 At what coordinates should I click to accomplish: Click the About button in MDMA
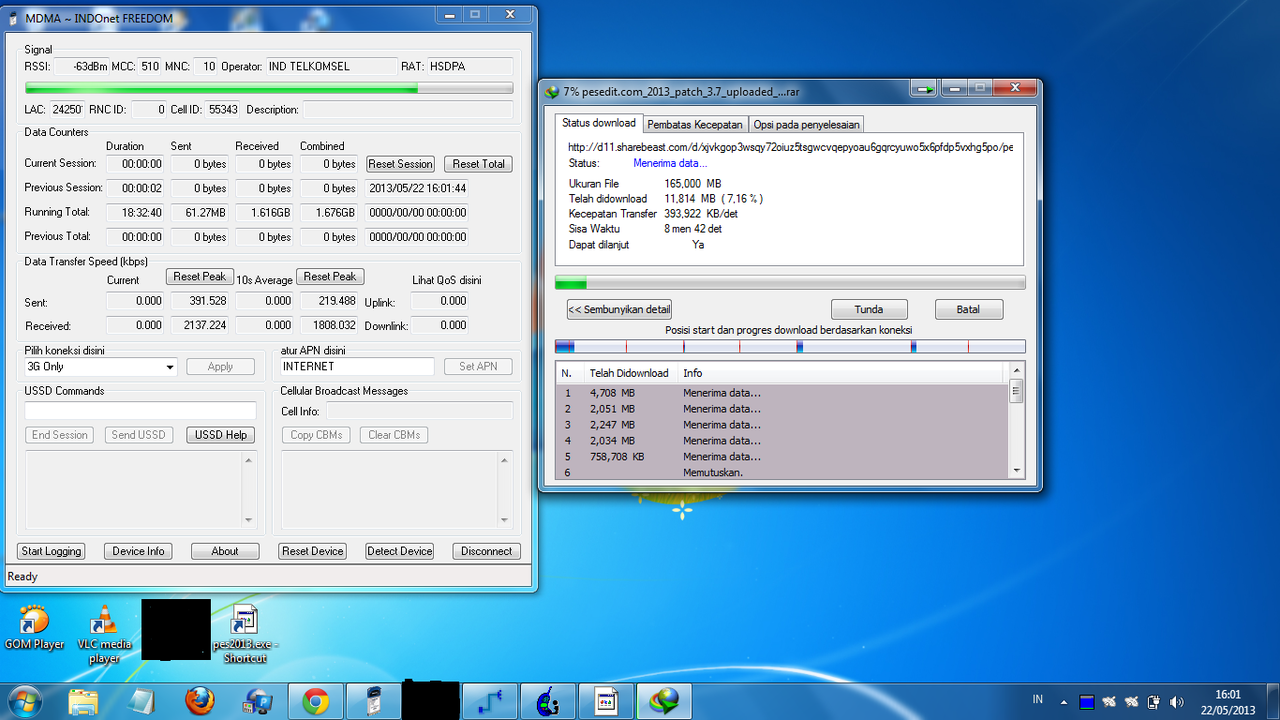(225, 551)
